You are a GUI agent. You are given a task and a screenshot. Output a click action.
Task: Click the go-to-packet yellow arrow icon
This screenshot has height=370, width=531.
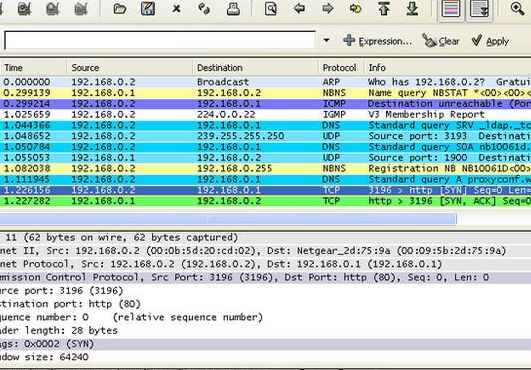point(356,8)
